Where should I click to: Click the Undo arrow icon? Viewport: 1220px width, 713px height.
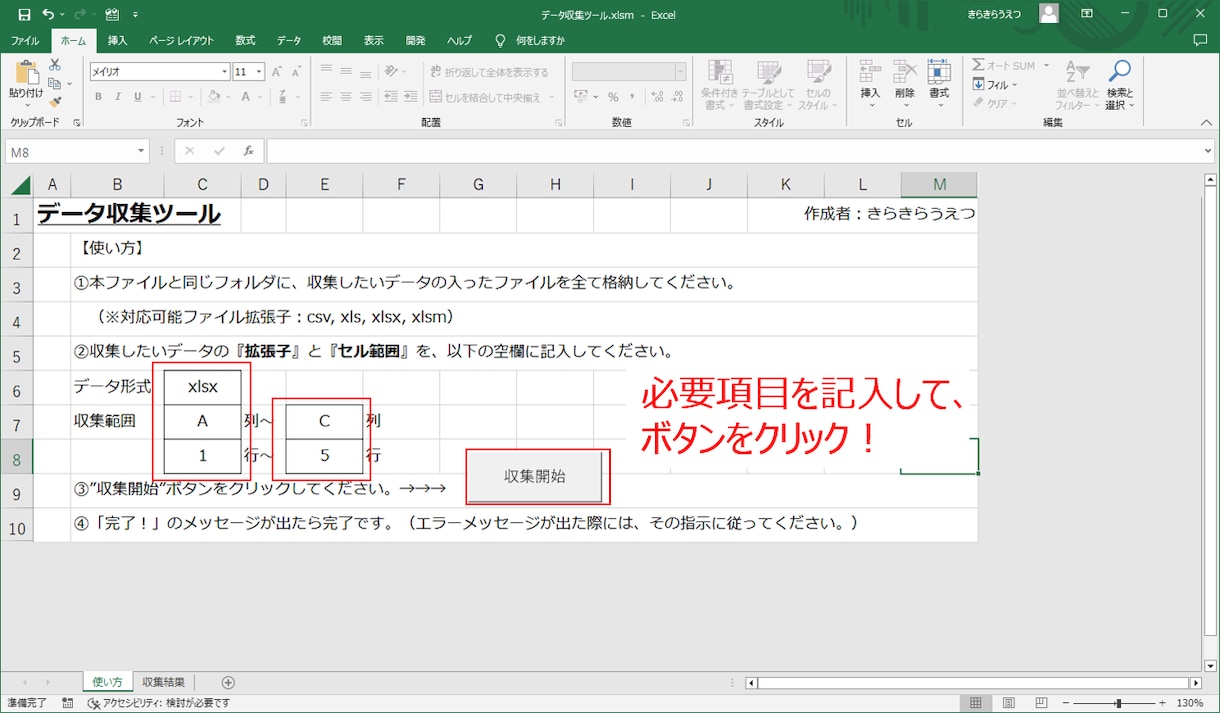click(x=49, y=15)
